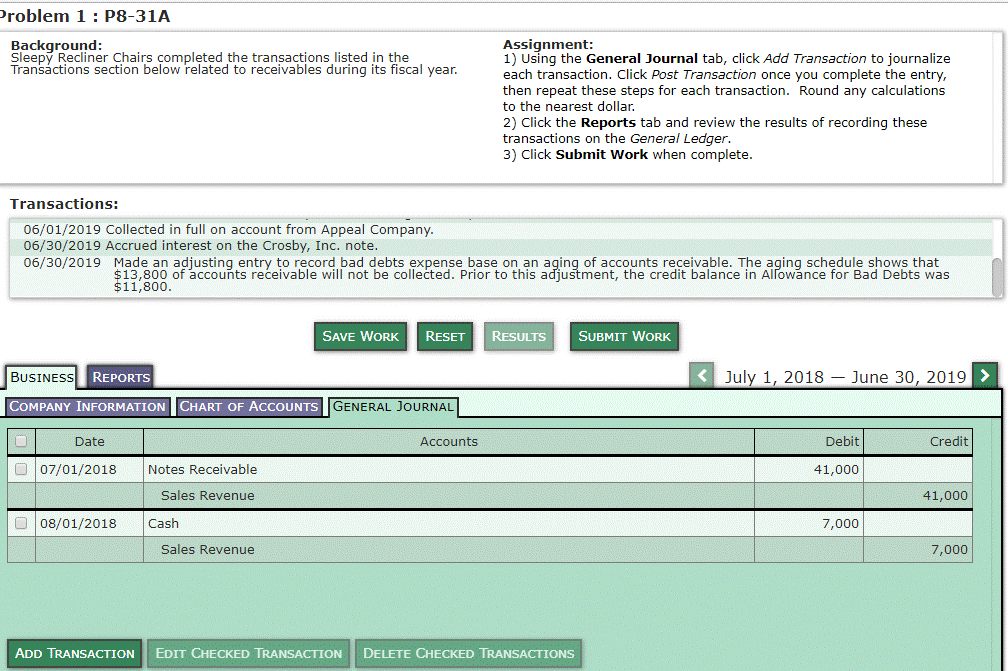Edit the checked transaction

[x=248, y=653]
